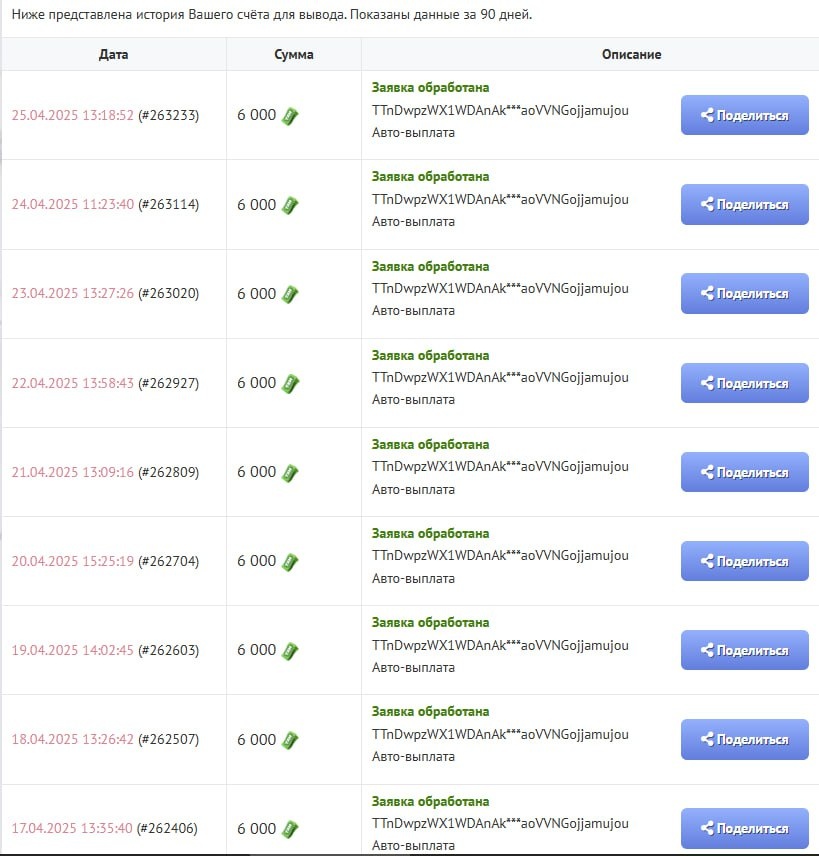Click wallet address in 18.04.2025 row
819x856 pixels.
[x=500, y=734]
